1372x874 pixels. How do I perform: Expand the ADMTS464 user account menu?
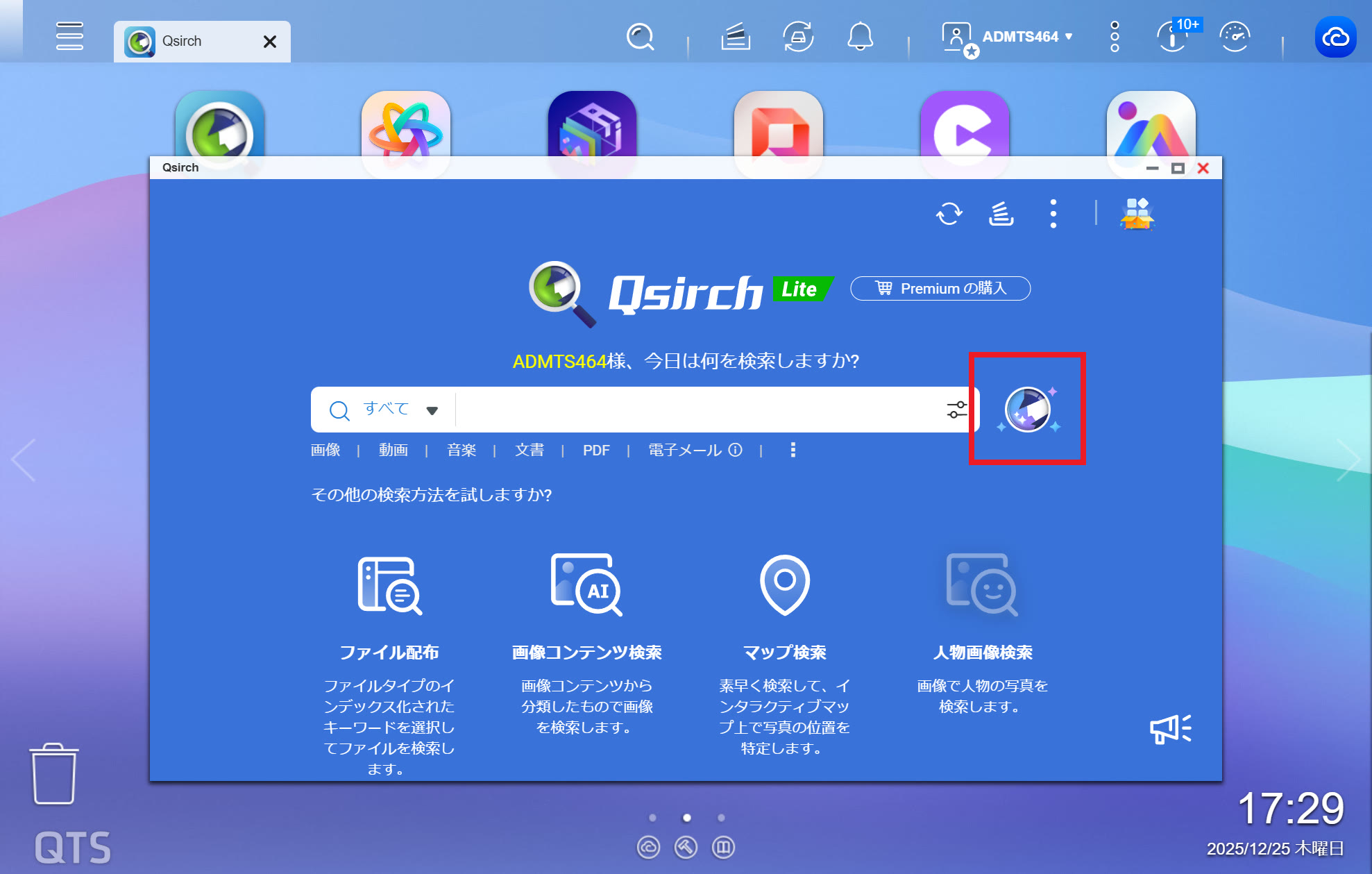(1026, 37)
